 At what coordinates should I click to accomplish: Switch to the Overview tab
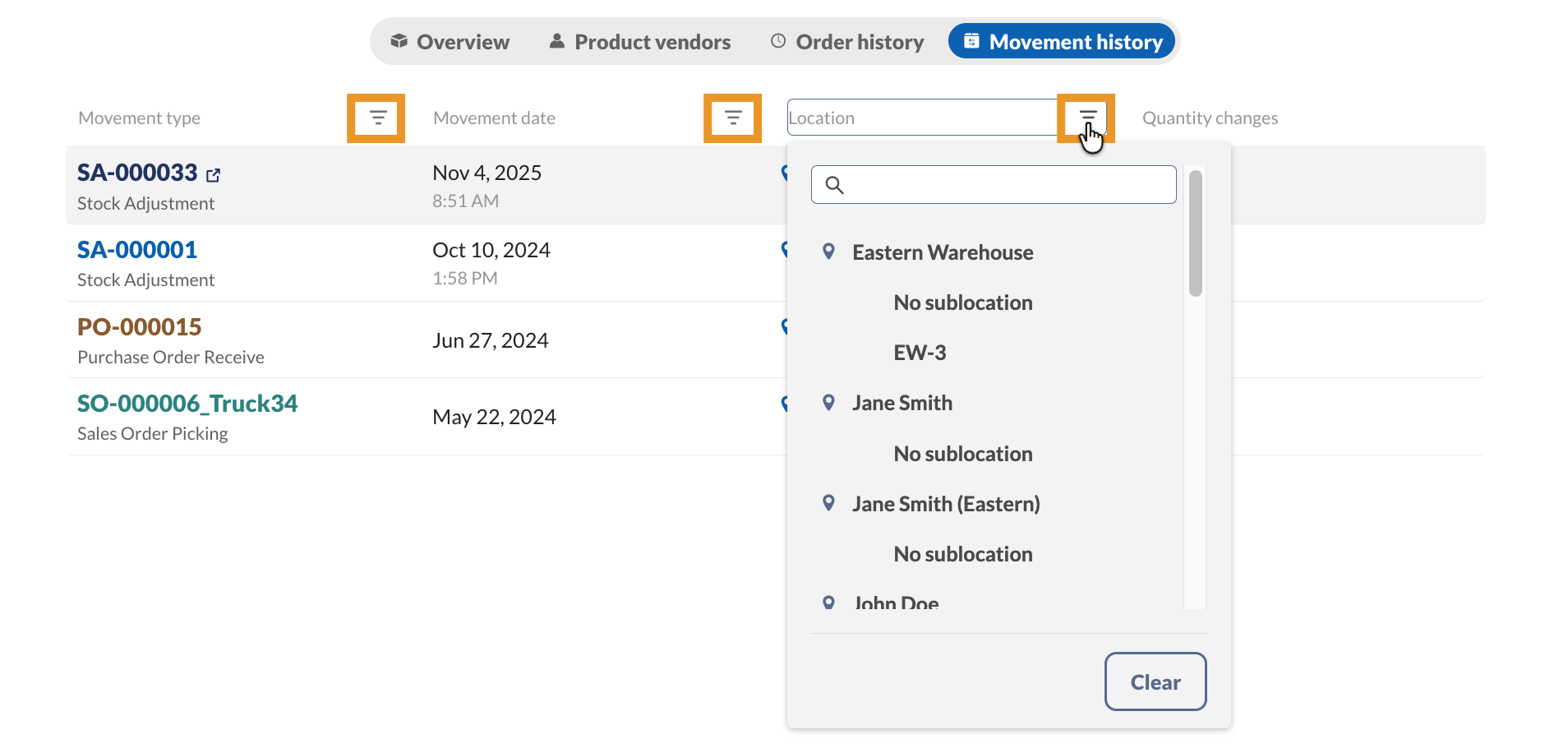[450, 42]
